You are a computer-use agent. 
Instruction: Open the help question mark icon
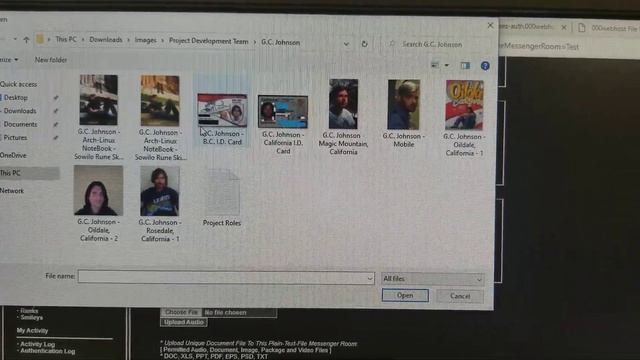pyautogui.click(x=485, y=66)
